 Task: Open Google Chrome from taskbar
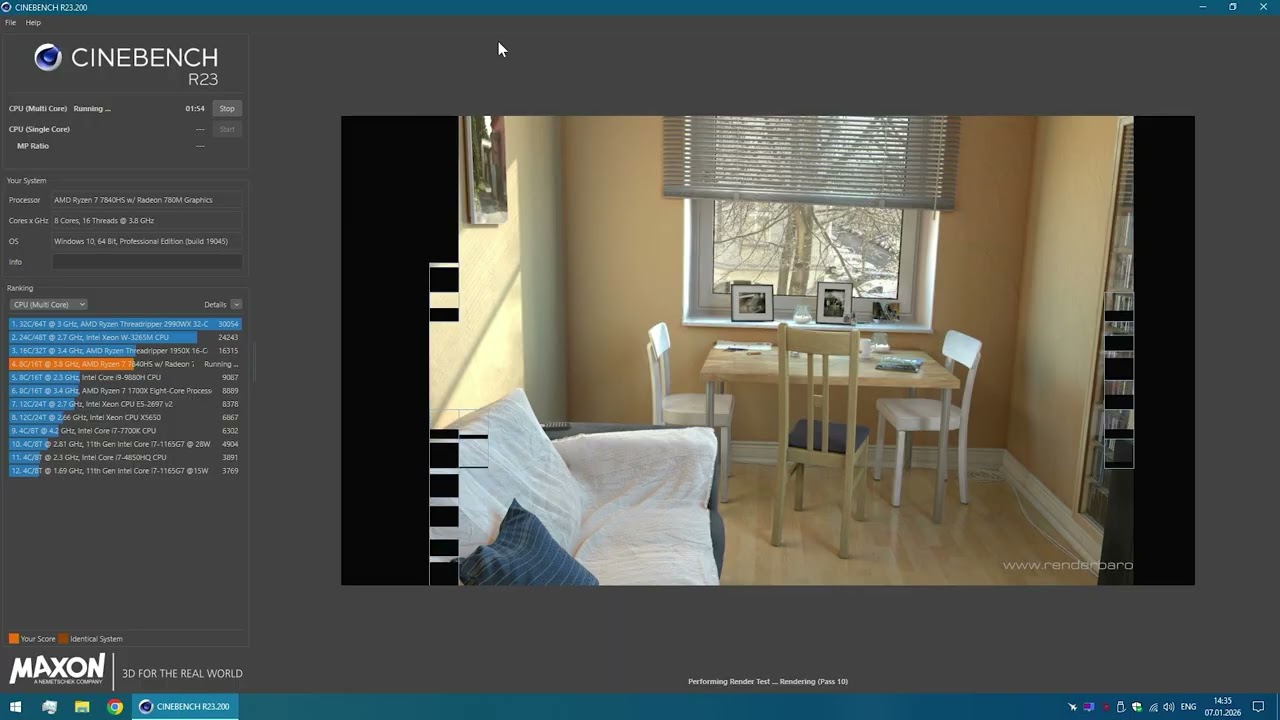115,707
